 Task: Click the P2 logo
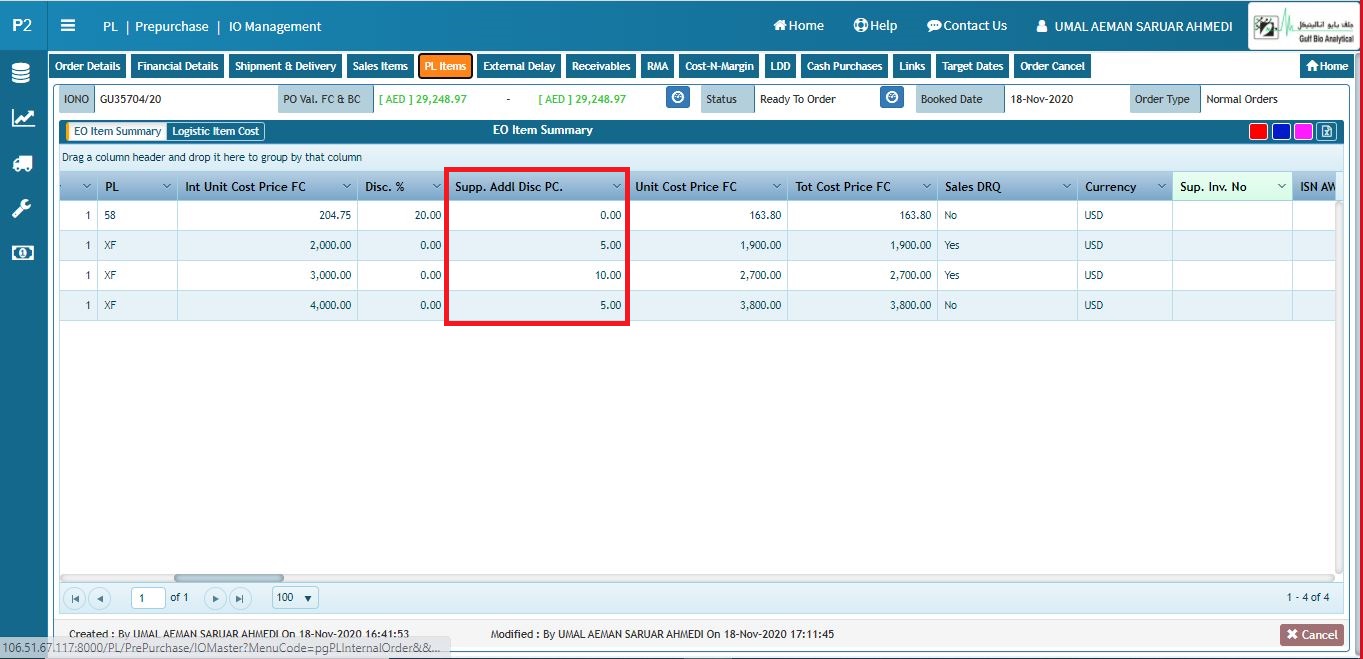[x=22, y=26]
